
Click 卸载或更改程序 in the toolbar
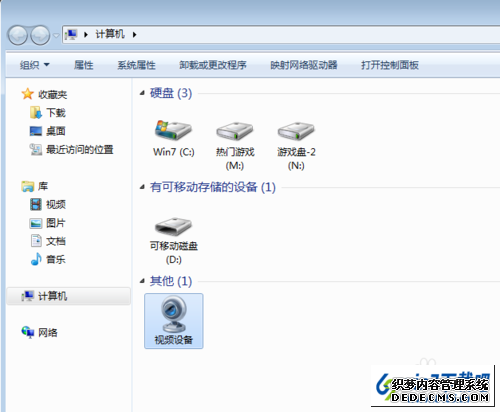pos(213,65)
